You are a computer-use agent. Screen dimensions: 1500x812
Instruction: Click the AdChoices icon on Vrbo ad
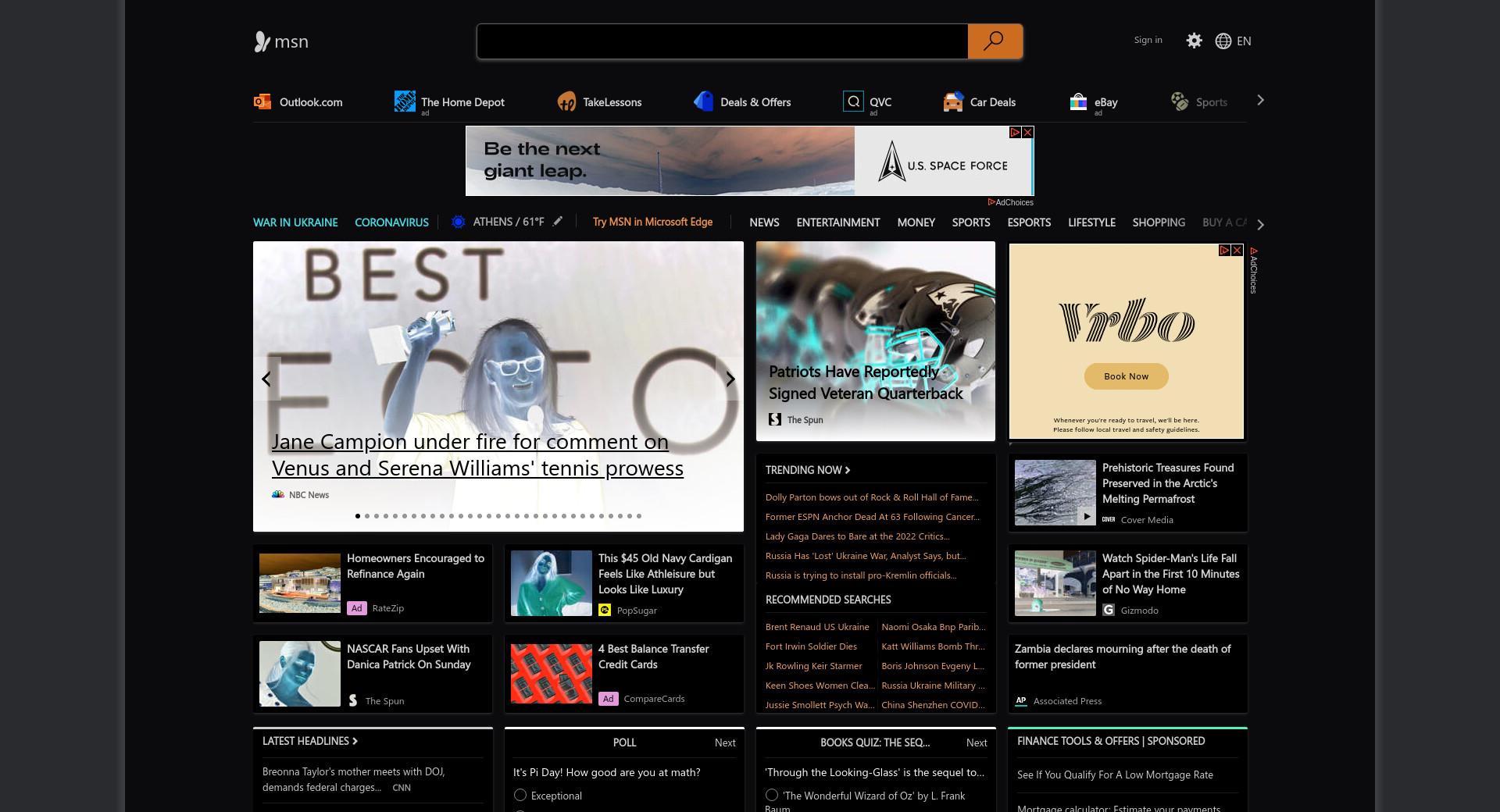tap(1225, 250)
